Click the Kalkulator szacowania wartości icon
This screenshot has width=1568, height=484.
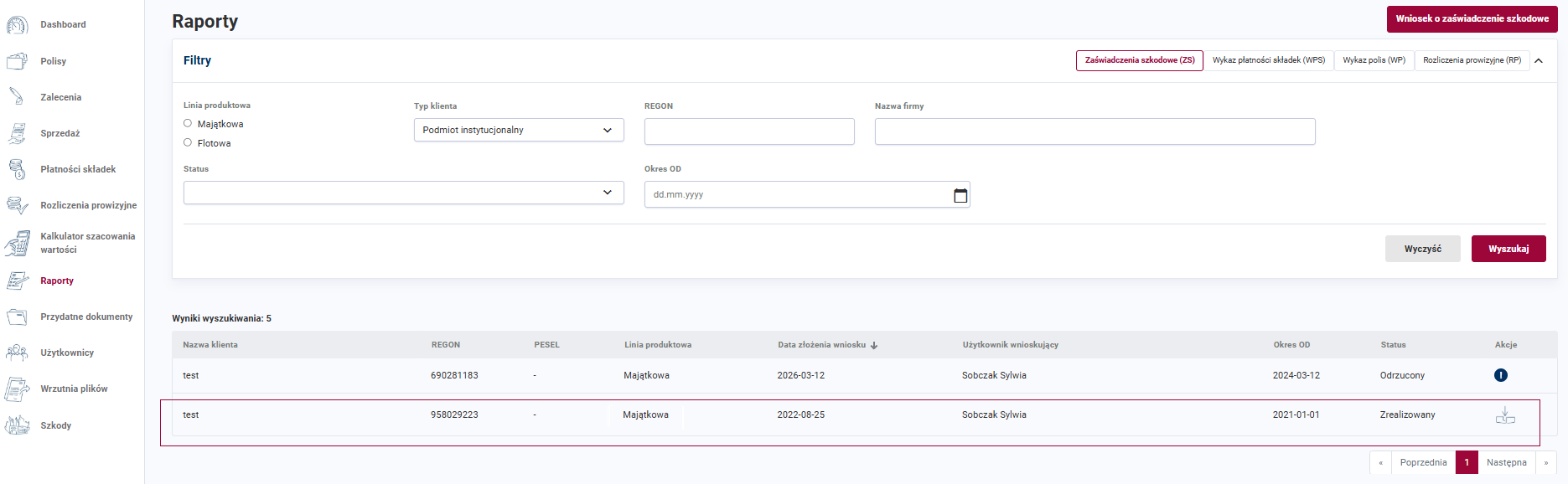point(17,243)
